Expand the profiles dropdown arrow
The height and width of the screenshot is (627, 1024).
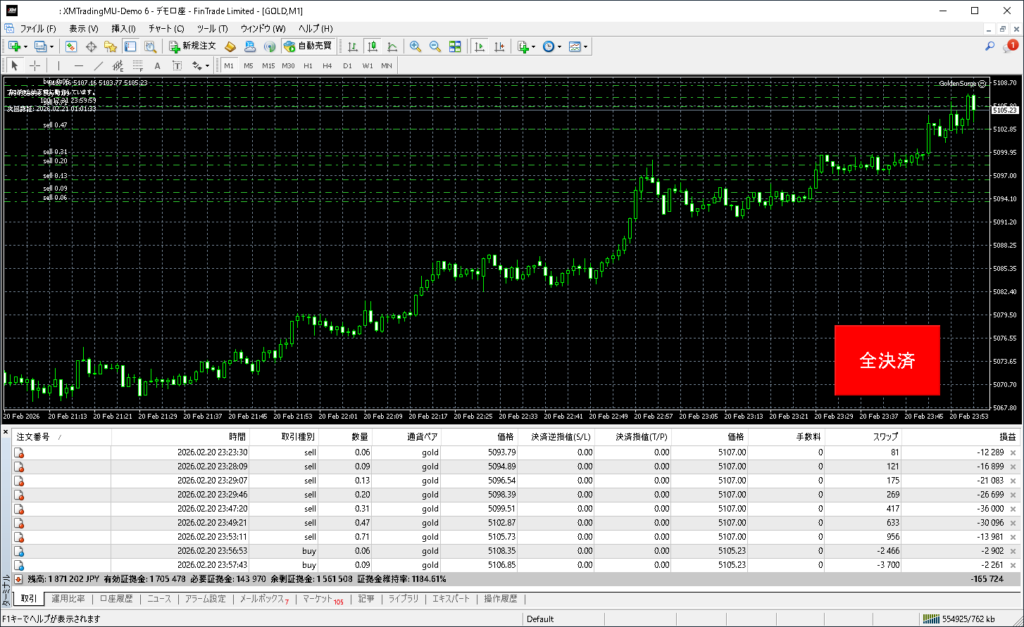(50, 46)
